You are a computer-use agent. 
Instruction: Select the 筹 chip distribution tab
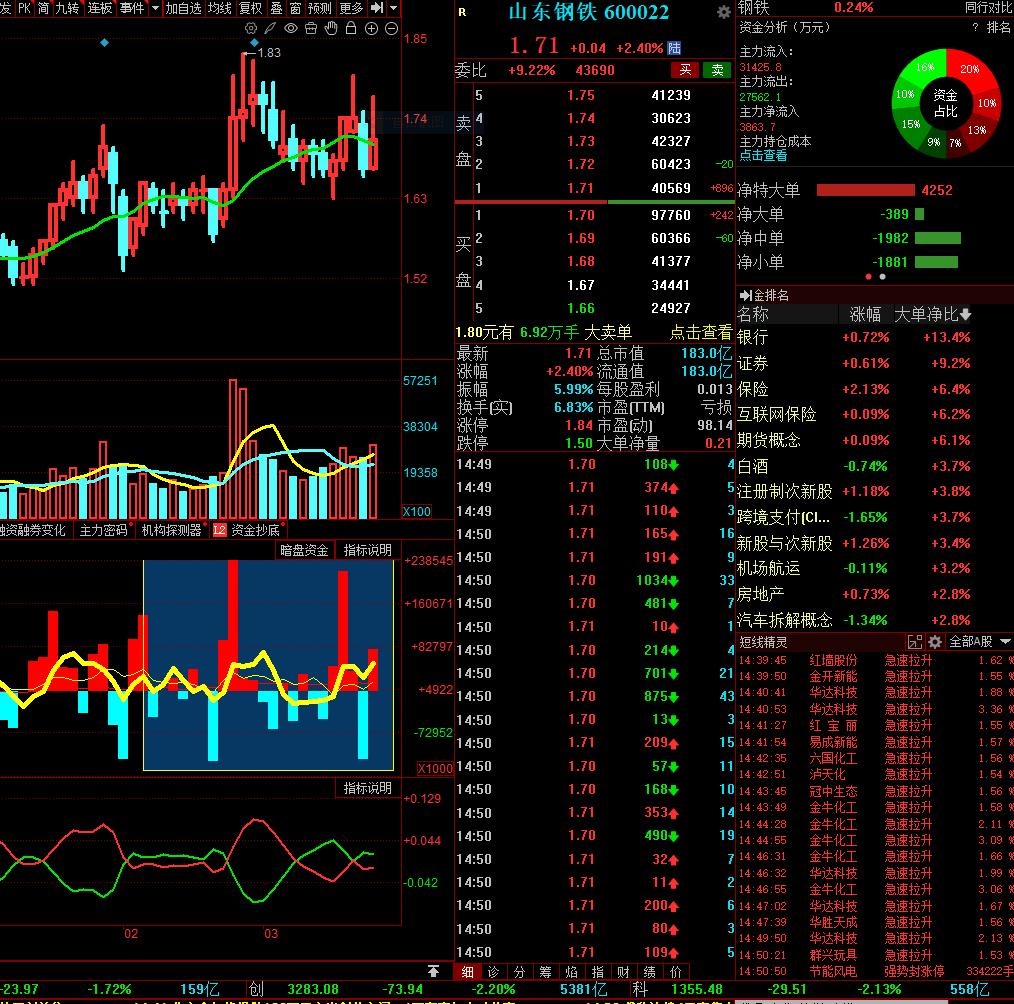tap(545, 972)
